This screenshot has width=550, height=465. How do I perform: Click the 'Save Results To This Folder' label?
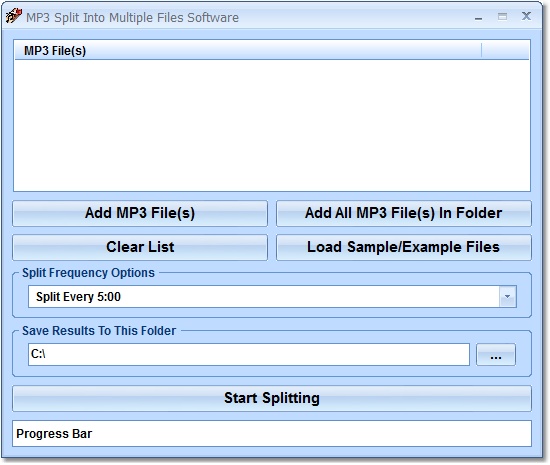click(99, 331)
